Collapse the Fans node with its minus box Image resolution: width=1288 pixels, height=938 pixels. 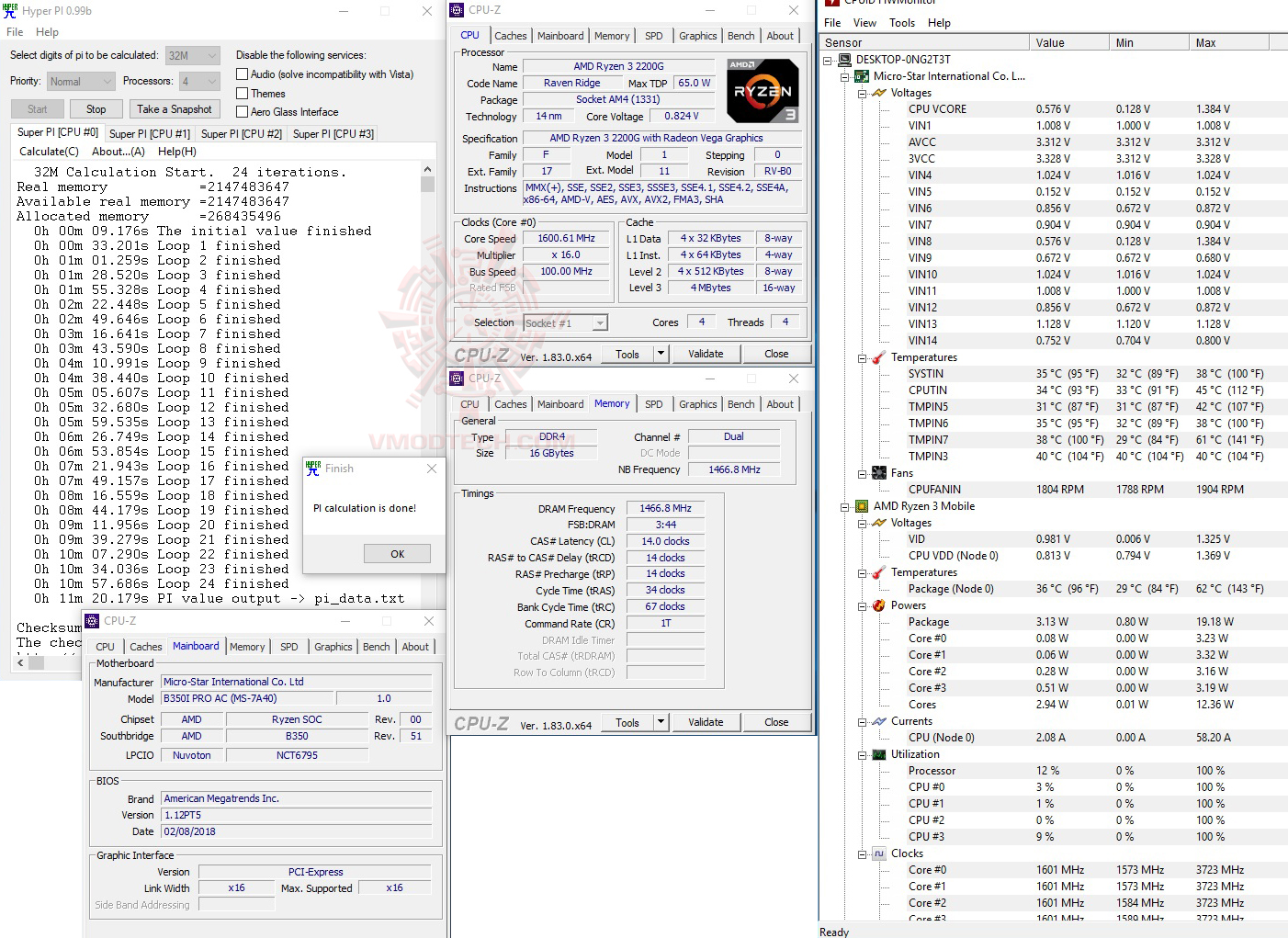pos(863,474)
